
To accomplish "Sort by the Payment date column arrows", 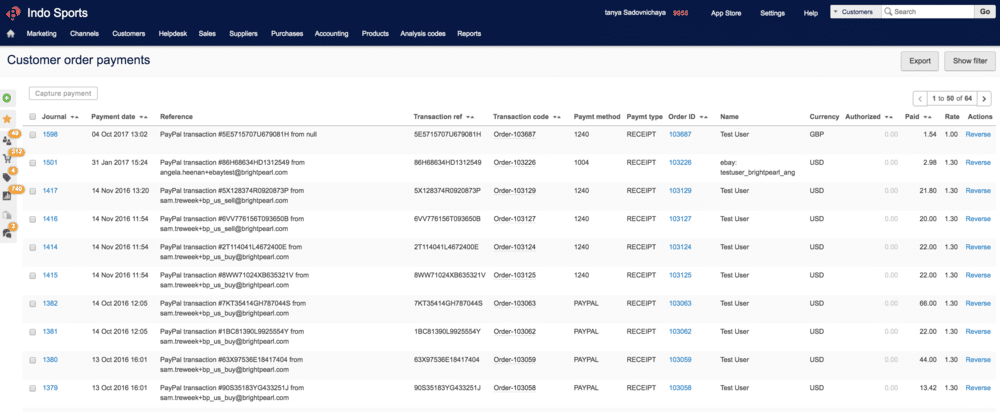I will point(143,117).
